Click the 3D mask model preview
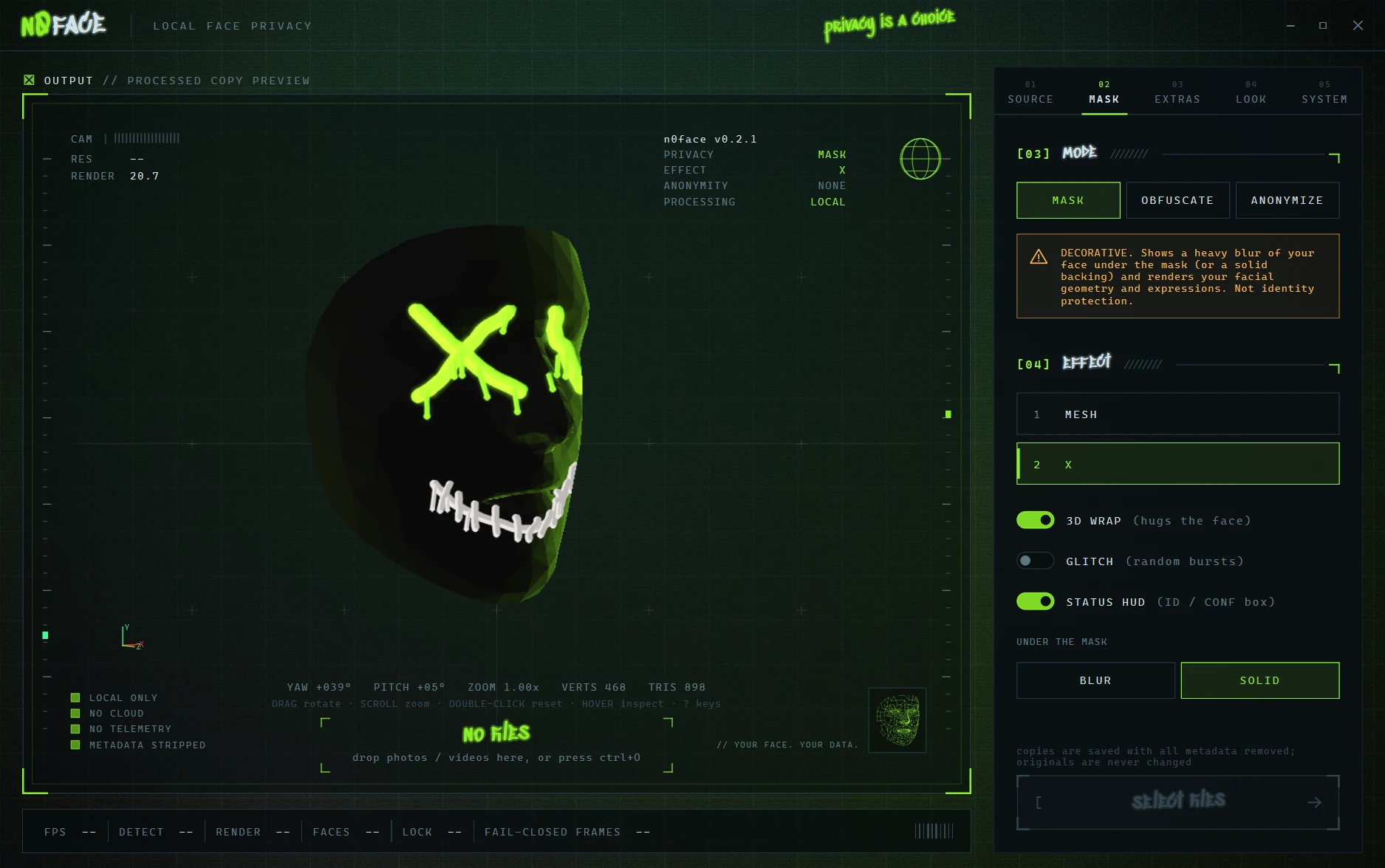The height and width of the screenshot is (868, 1385). click(447, 414)
